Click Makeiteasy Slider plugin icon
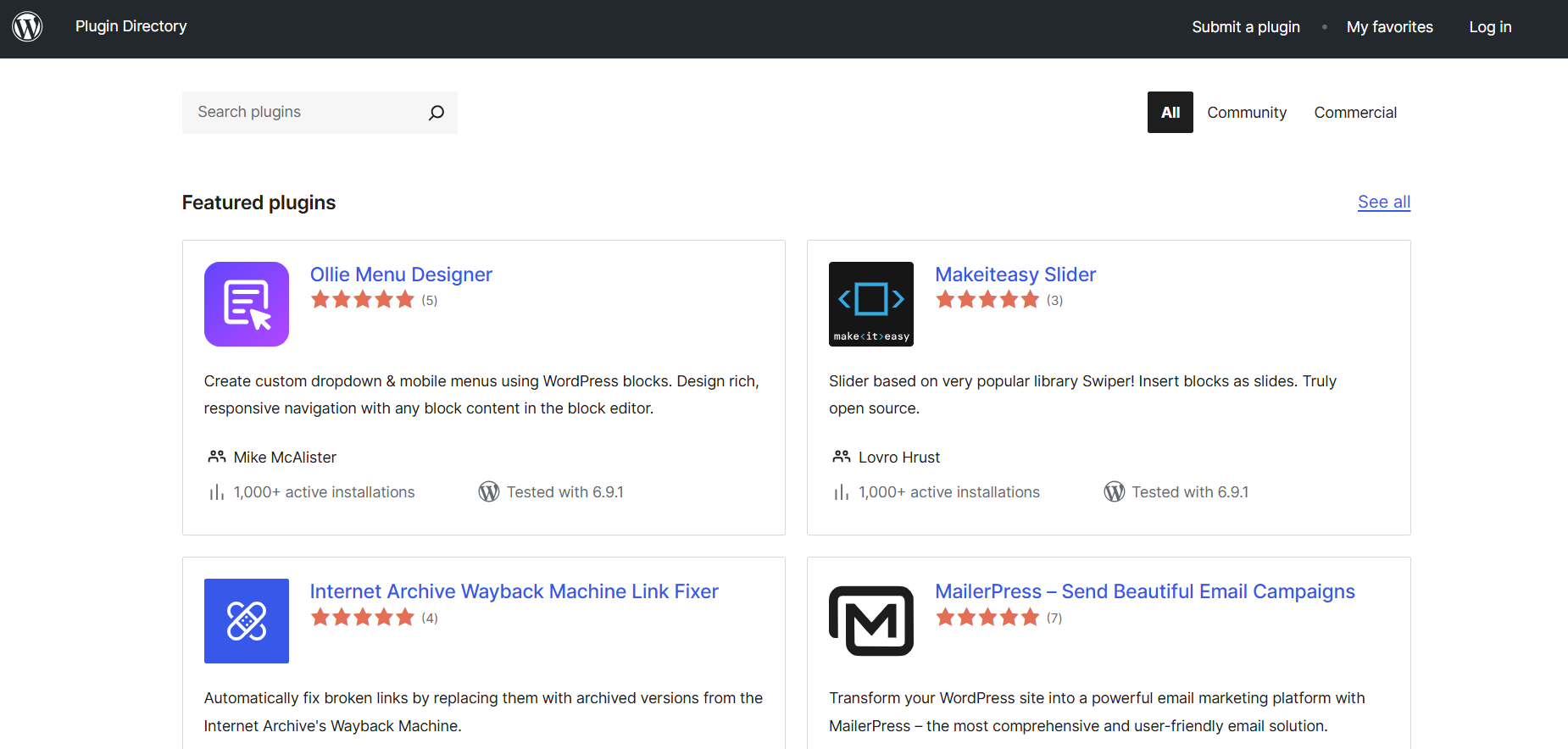The image size is (1568, 749). (871, 304)
